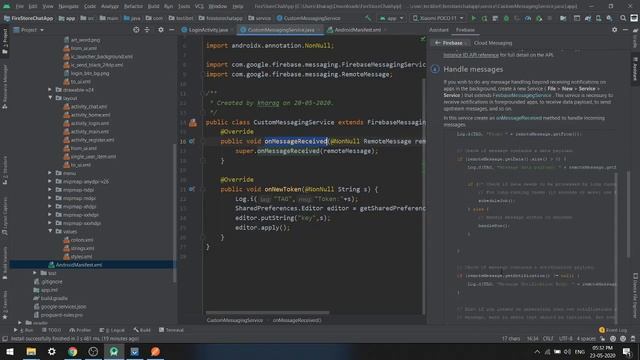
Task: Click the code analysis checkmark in editor corner
Action: pyautogui.click(x=422, y=39)
